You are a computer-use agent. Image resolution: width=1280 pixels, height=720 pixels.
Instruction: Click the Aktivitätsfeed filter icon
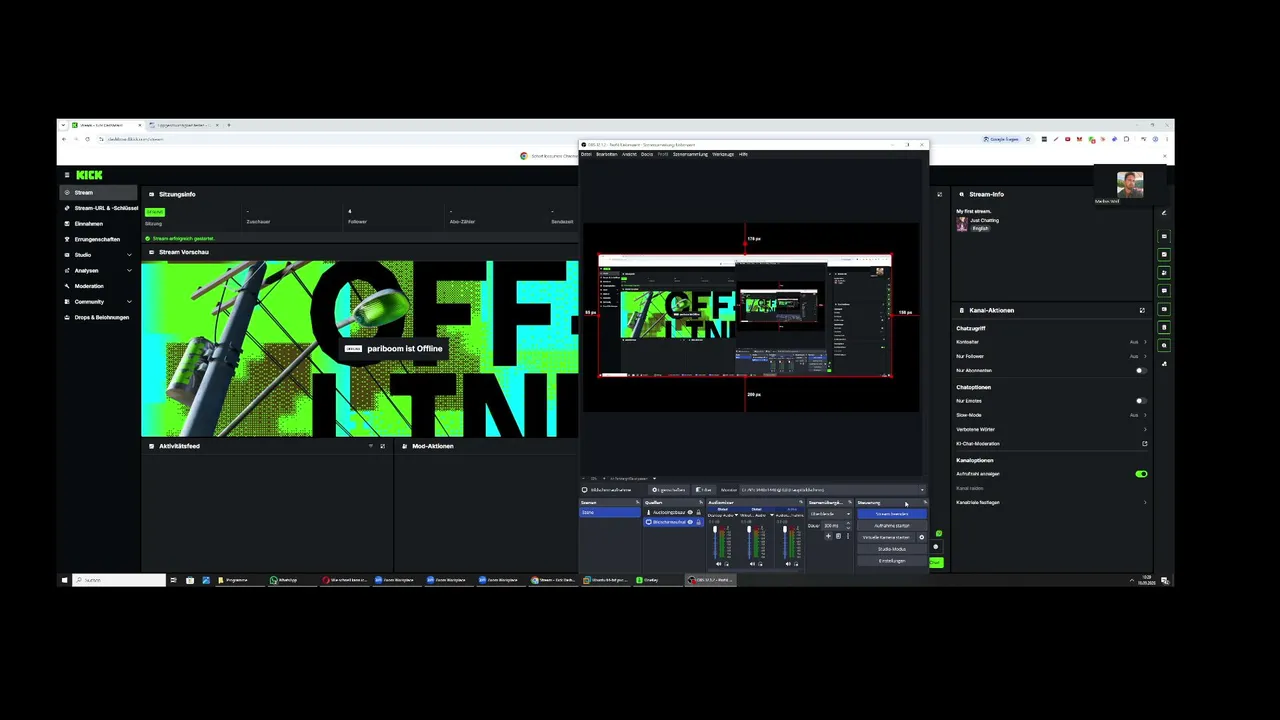pos(371,446)
